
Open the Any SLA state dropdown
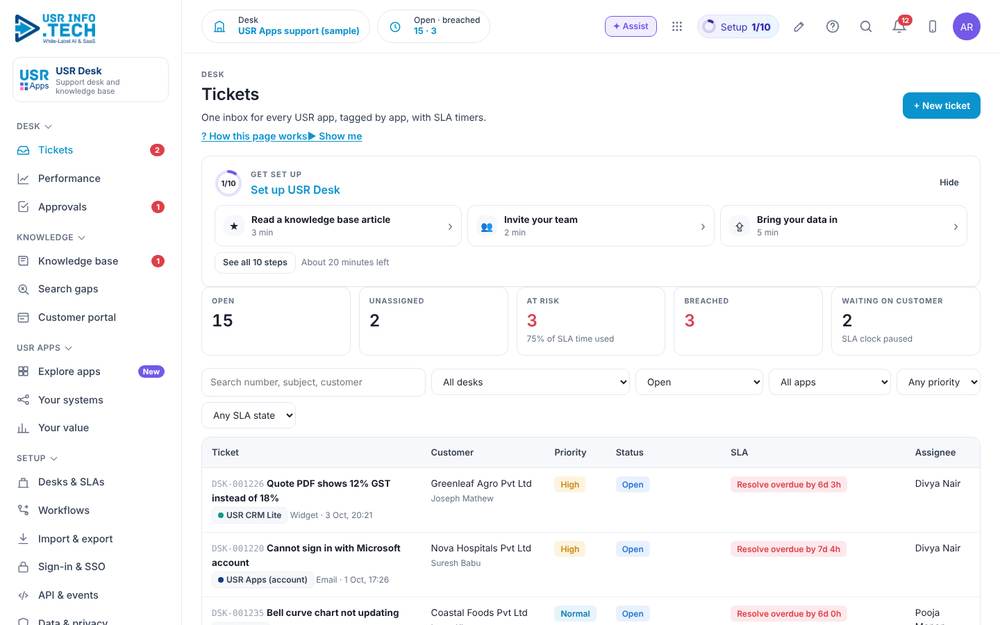pos(249,415)
